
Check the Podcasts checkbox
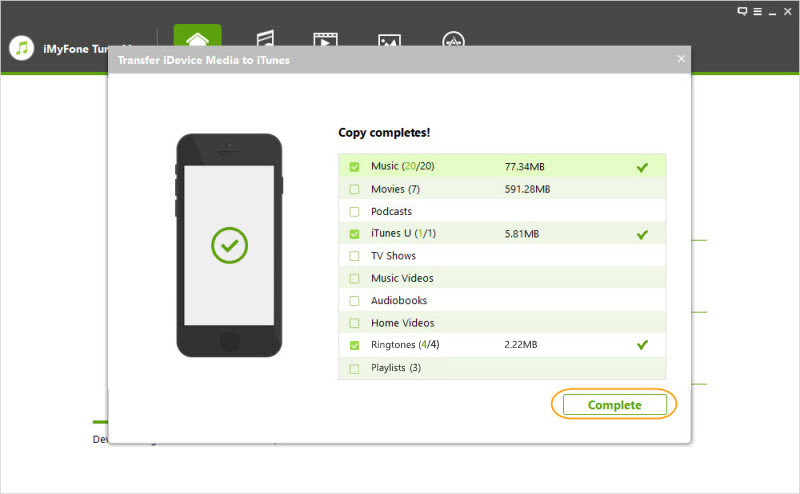(x=354, y=211)
